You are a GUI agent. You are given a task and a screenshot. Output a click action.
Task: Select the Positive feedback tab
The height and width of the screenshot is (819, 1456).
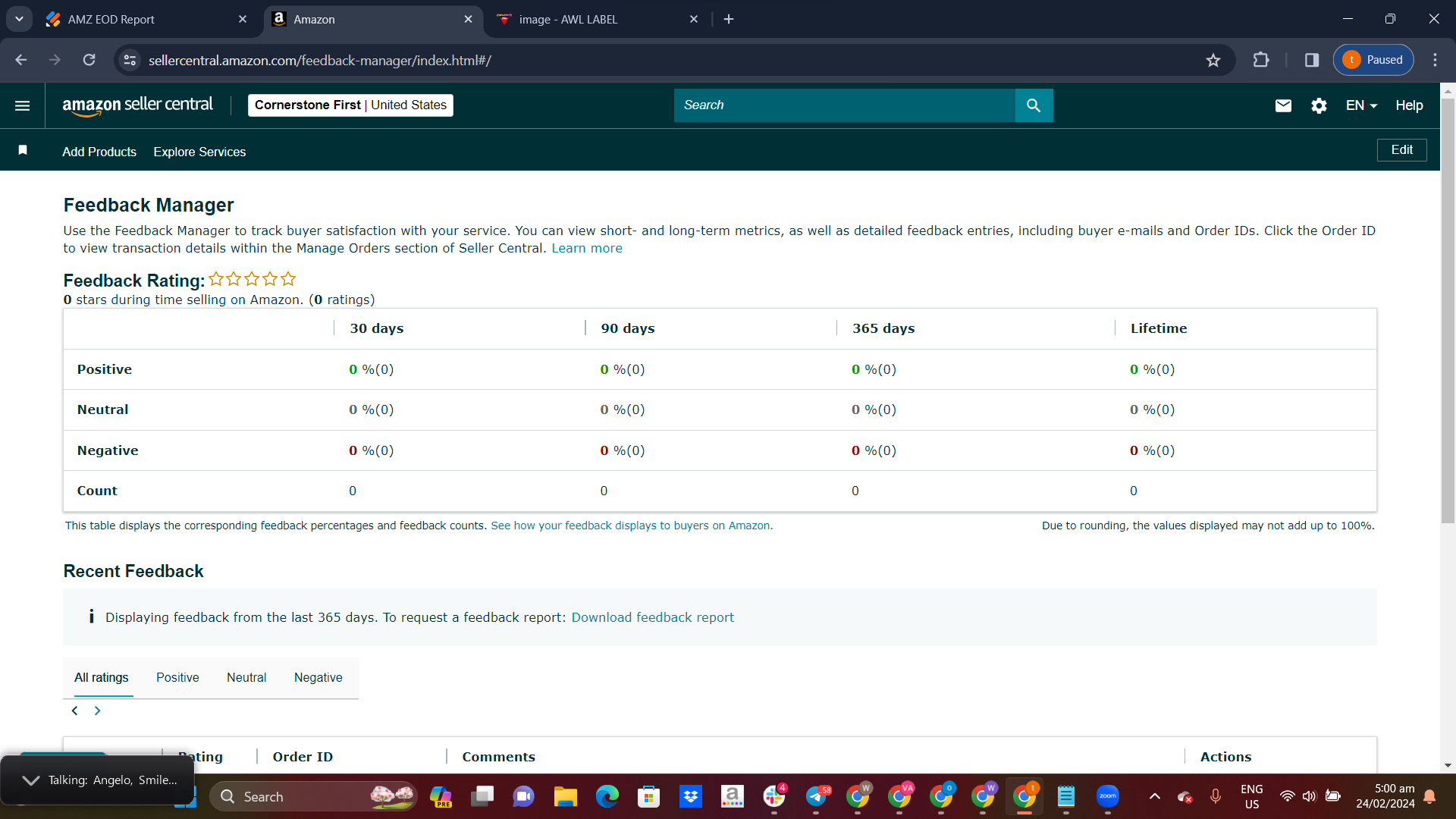click(177, 678)
